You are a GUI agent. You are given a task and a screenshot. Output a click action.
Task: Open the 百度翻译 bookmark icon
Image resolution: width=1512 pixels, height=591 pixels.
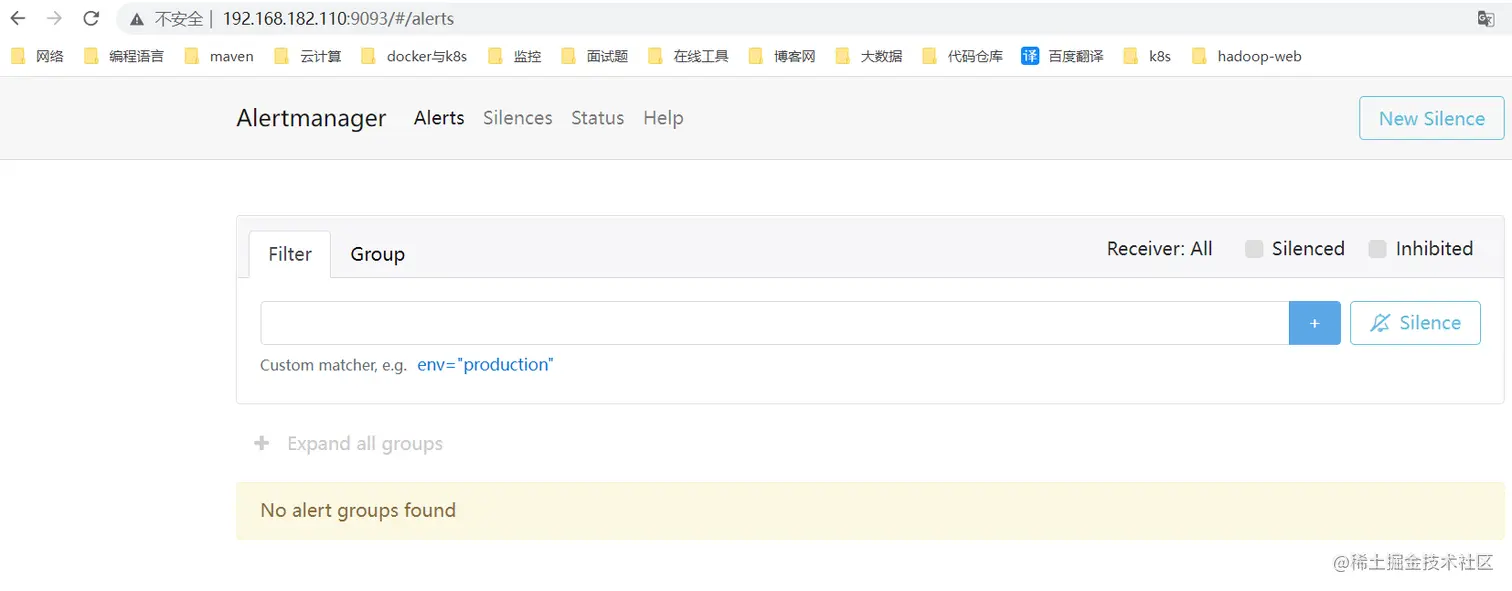[1031, 56]
